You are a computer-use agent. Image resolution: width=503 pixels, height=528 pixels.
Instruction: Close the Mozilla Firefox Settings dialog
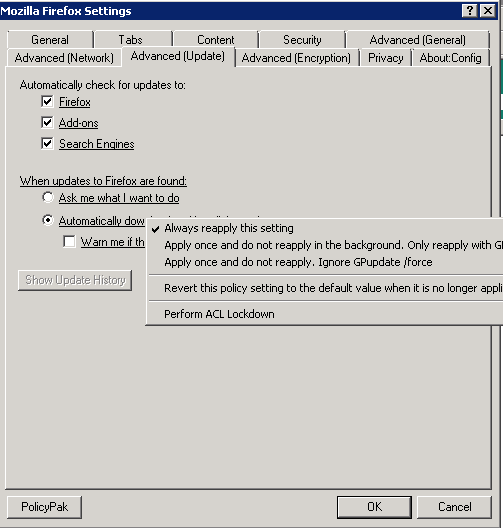pyautogui.click(x=488, y=11)
